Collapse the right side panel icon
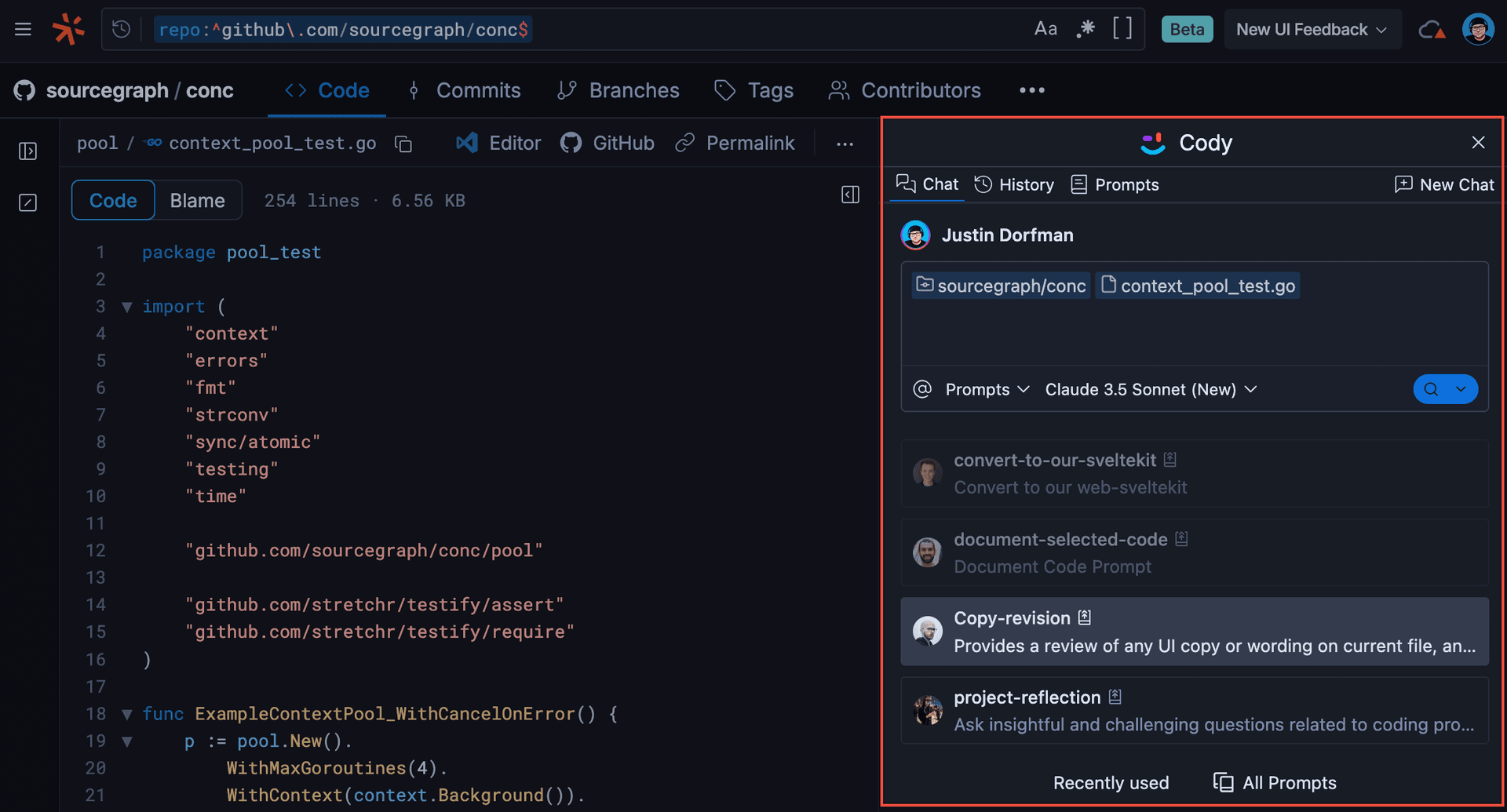 [850, 195]
